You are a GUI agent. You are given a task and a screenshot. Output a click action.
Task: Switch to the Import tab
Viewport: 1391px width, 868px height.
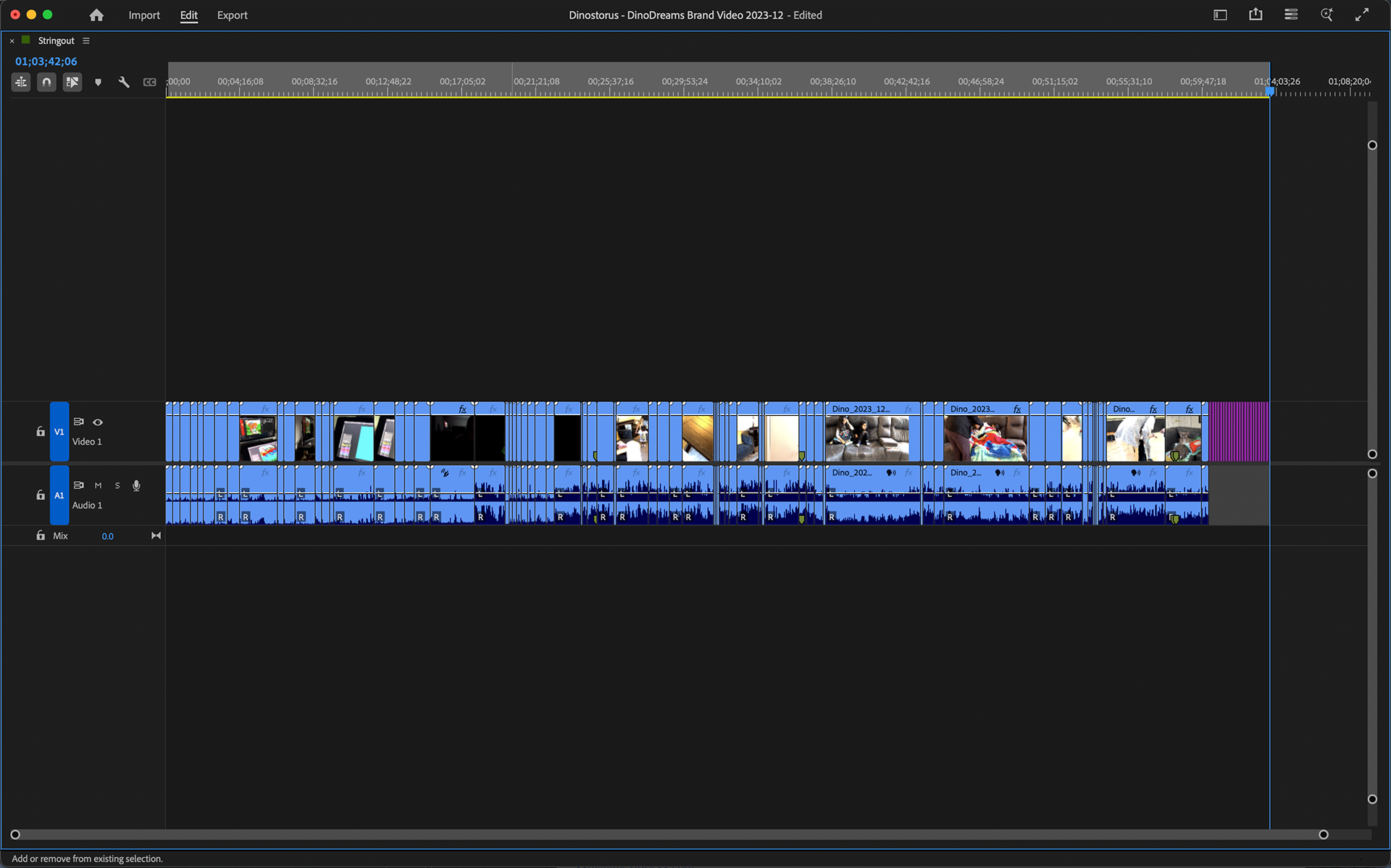pos(144,14)
